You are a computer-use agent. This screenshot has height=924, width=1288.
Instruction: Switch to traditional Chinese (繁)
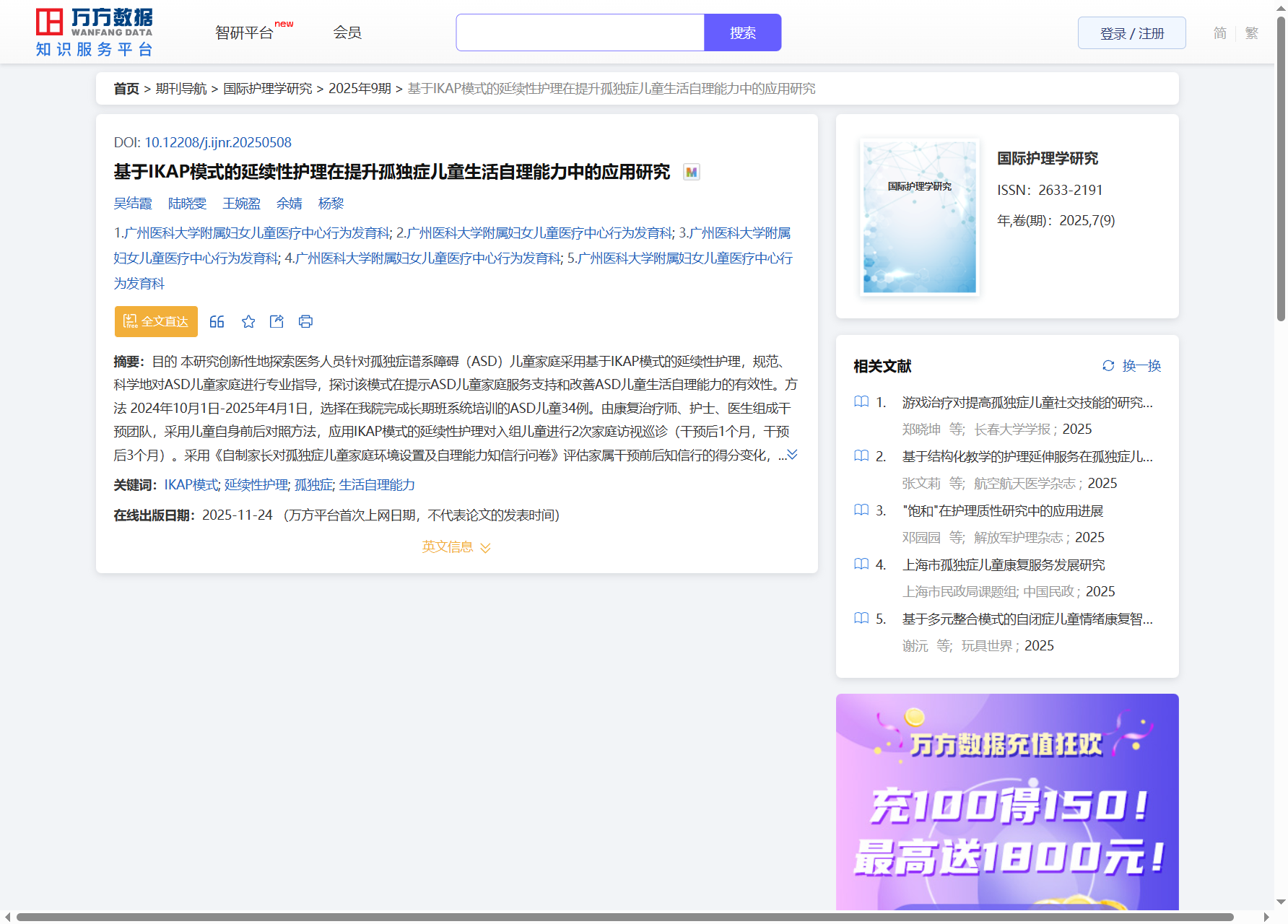1252,33
